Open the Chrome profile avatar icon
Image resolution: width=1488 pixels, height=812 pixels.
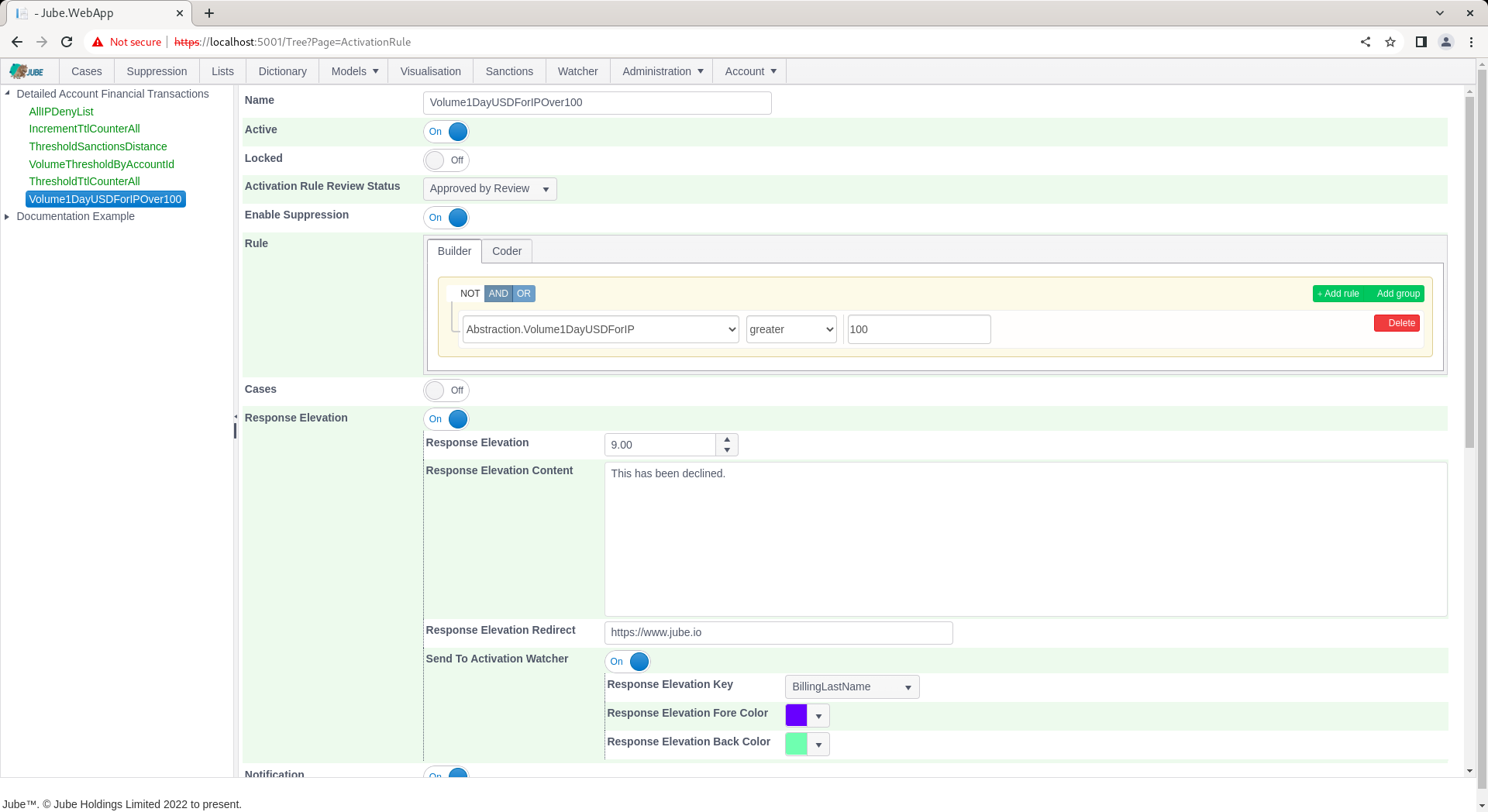pos(1446,42)
